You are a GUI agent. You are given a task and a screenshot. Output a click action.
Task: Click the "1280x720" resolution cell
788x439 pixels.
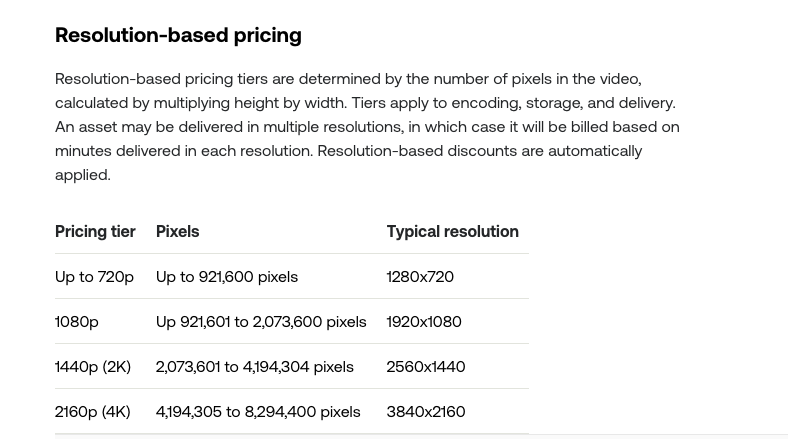tap(420, 276)
